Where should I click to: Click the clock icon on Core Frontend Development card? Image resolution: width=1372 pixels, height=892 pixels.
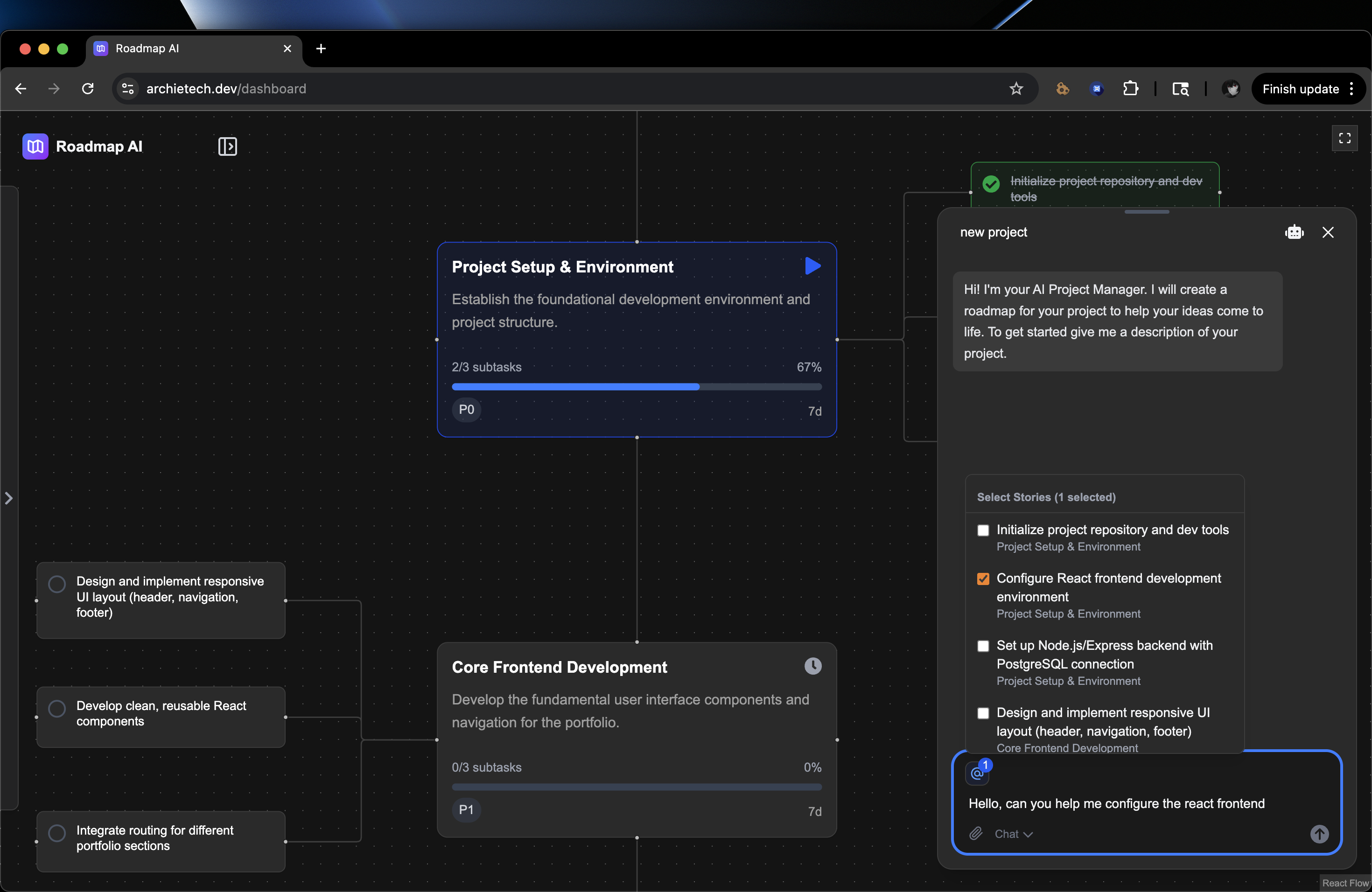click(812, 666)
